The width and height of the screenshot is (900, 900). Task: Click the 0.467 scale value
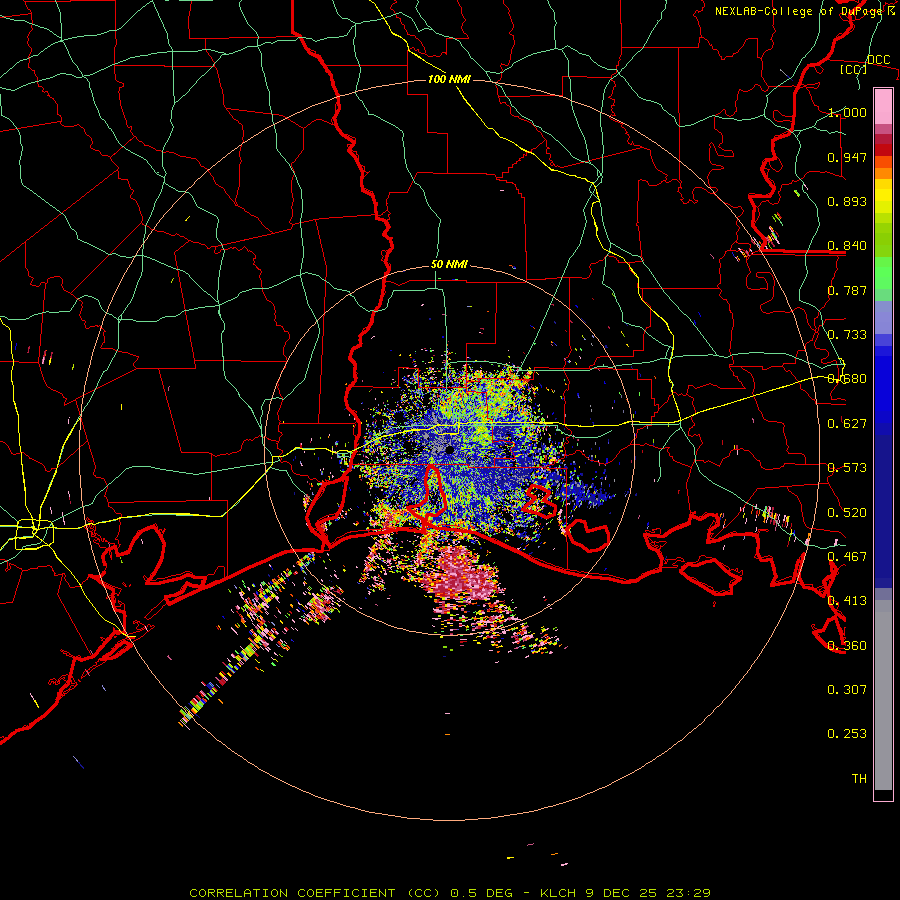tap(847, 557)
